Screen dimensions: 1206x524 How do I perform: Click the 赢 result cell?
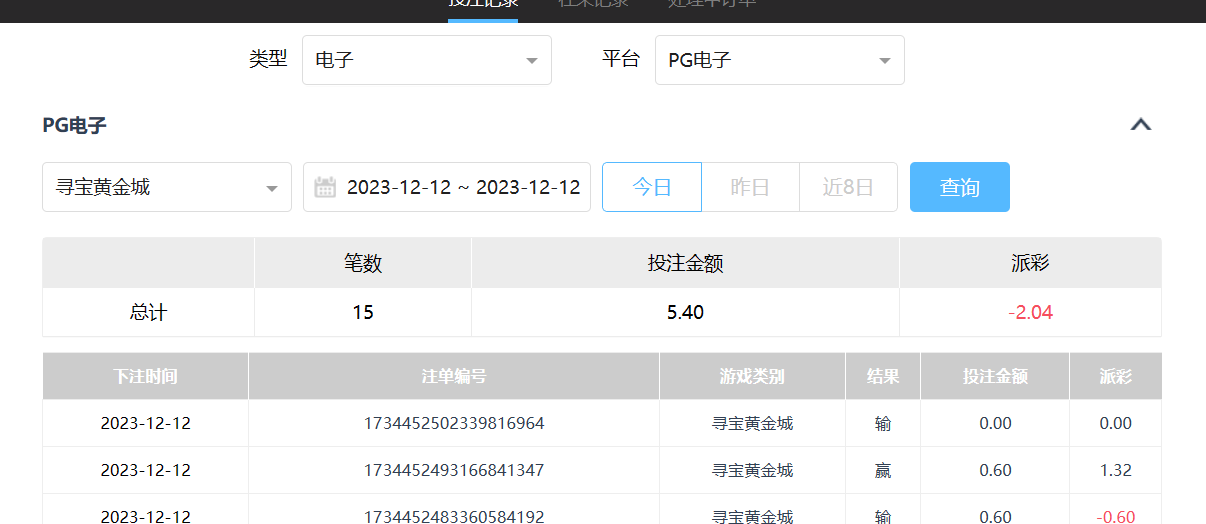(882, 470)
